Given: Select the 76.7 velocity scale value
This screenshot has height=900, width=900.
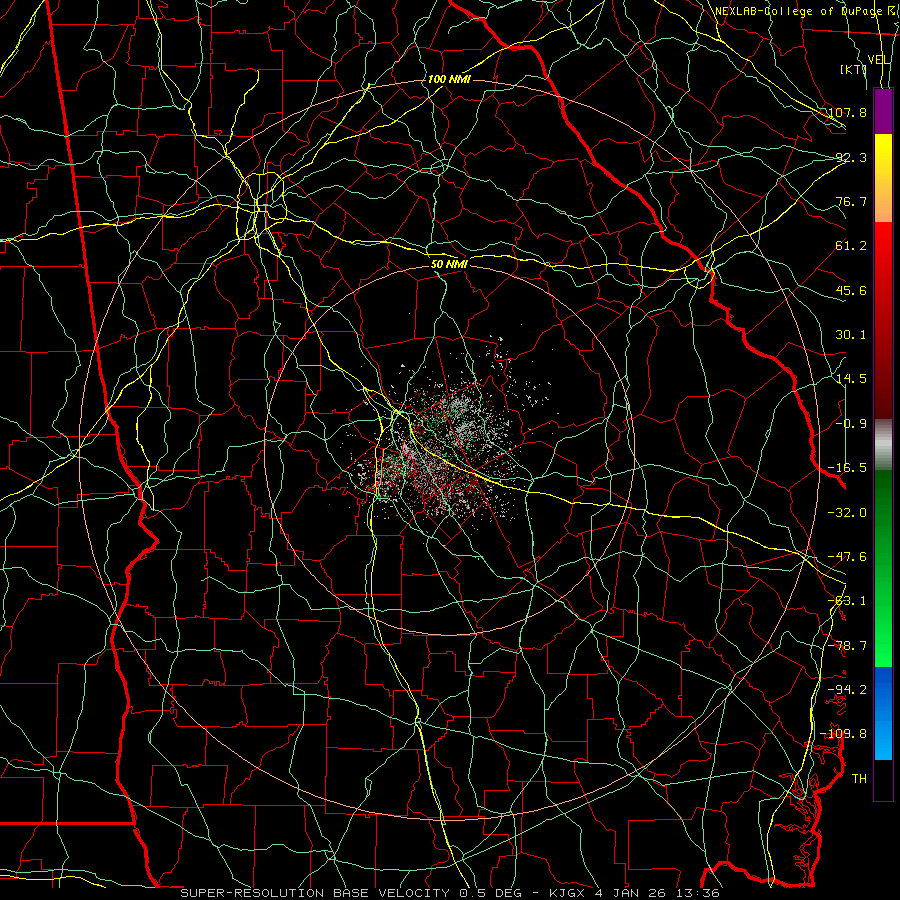Looking at the screenshot, I should [x=851, y=201].
